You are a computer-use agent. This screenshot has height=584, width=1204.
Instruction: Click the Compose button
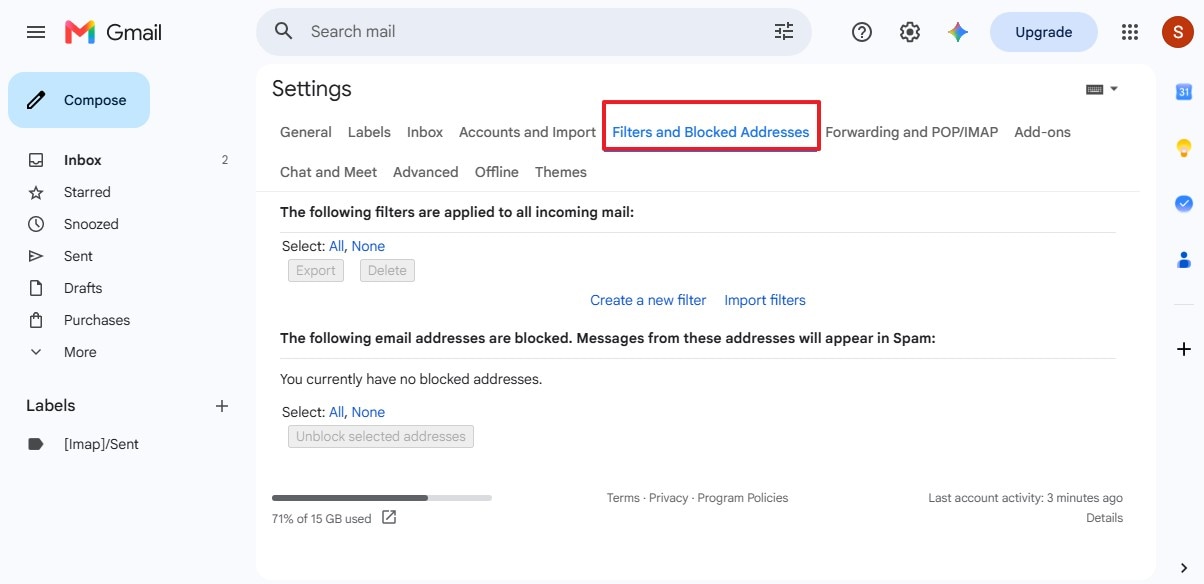79,100
